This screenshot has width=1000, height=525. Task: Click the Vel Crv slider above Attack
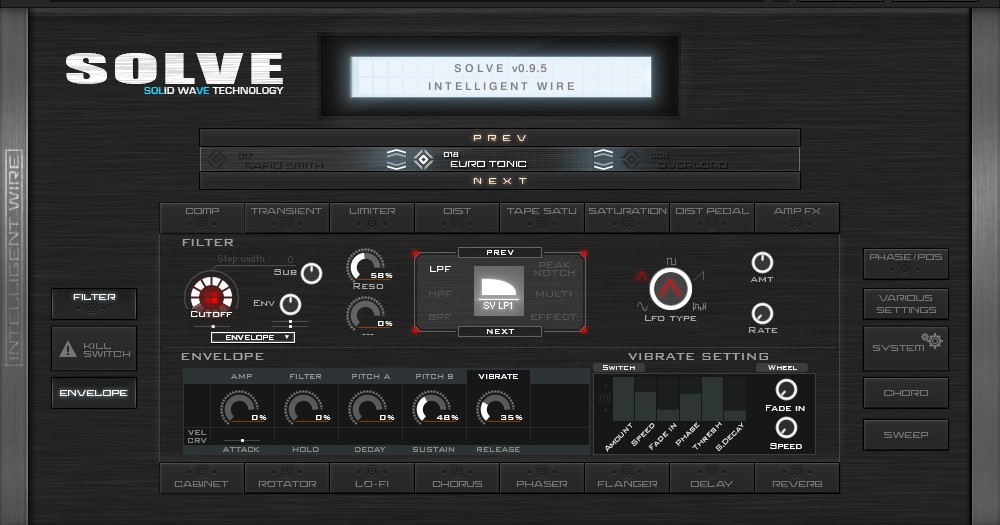click(242, 440)
